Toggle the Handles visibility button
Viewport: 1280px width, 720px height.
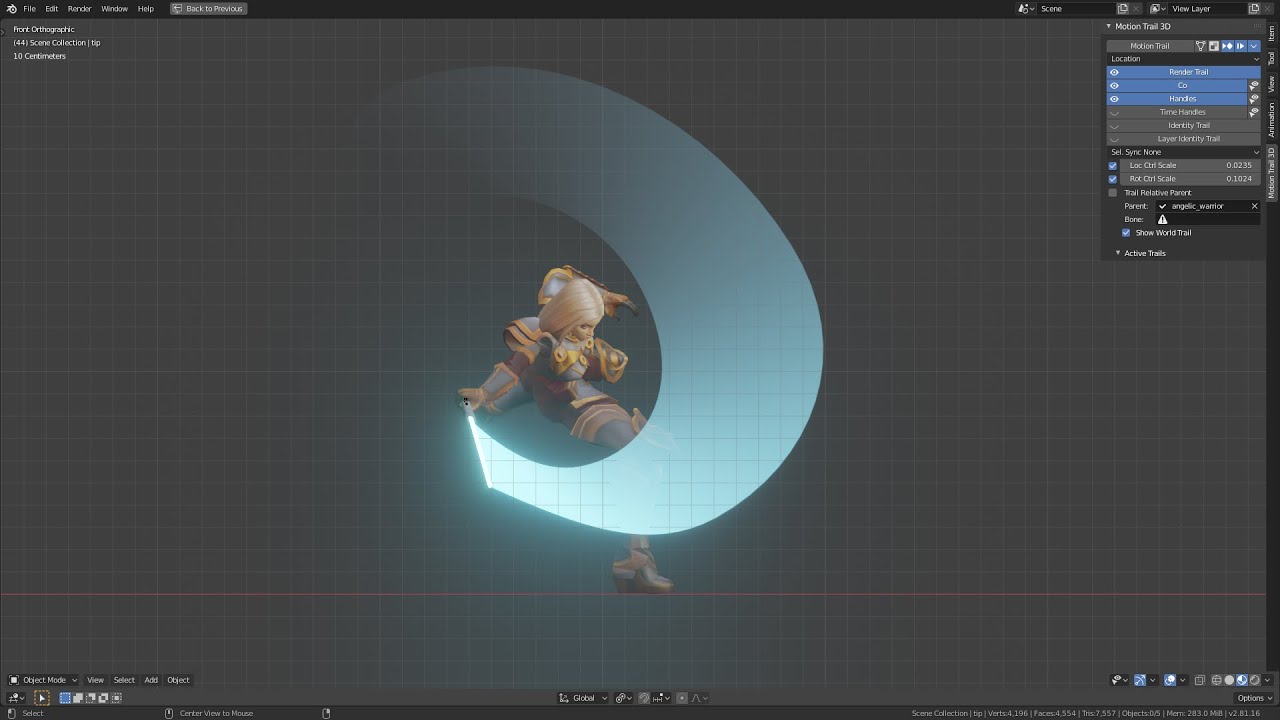click(1177, 99)
